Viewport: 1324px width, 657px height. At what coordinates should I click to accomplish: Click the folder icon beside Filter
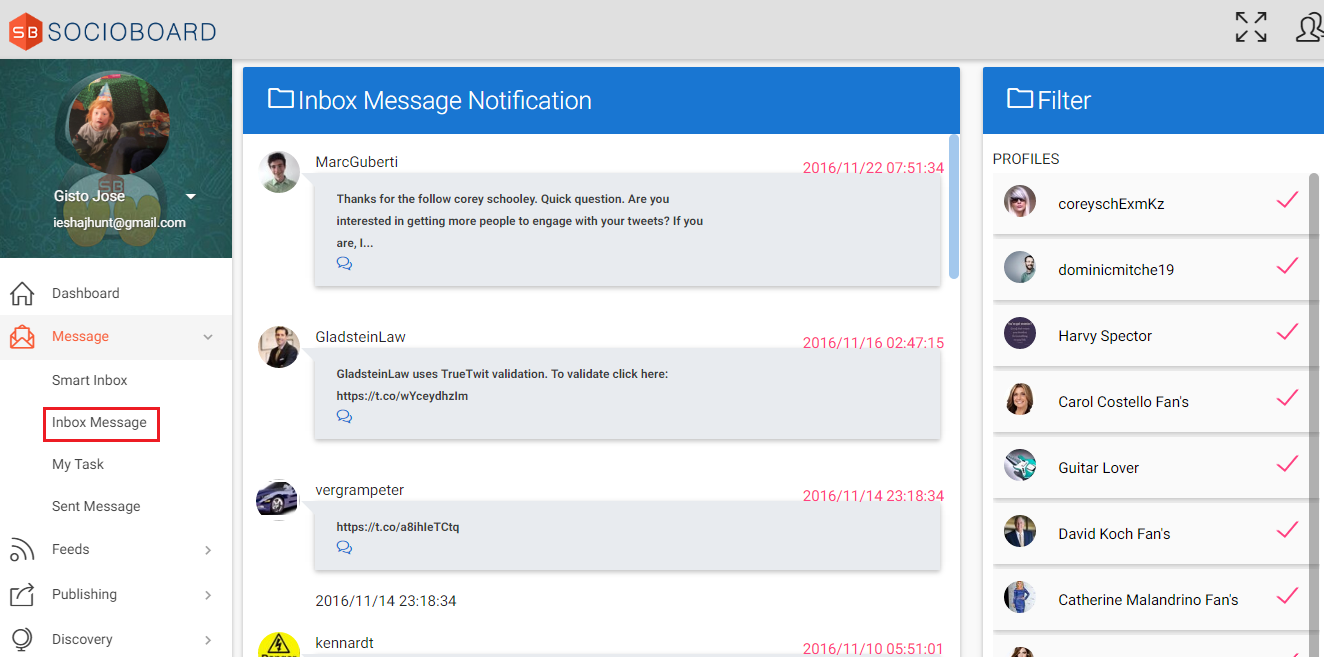[1020, 98]
